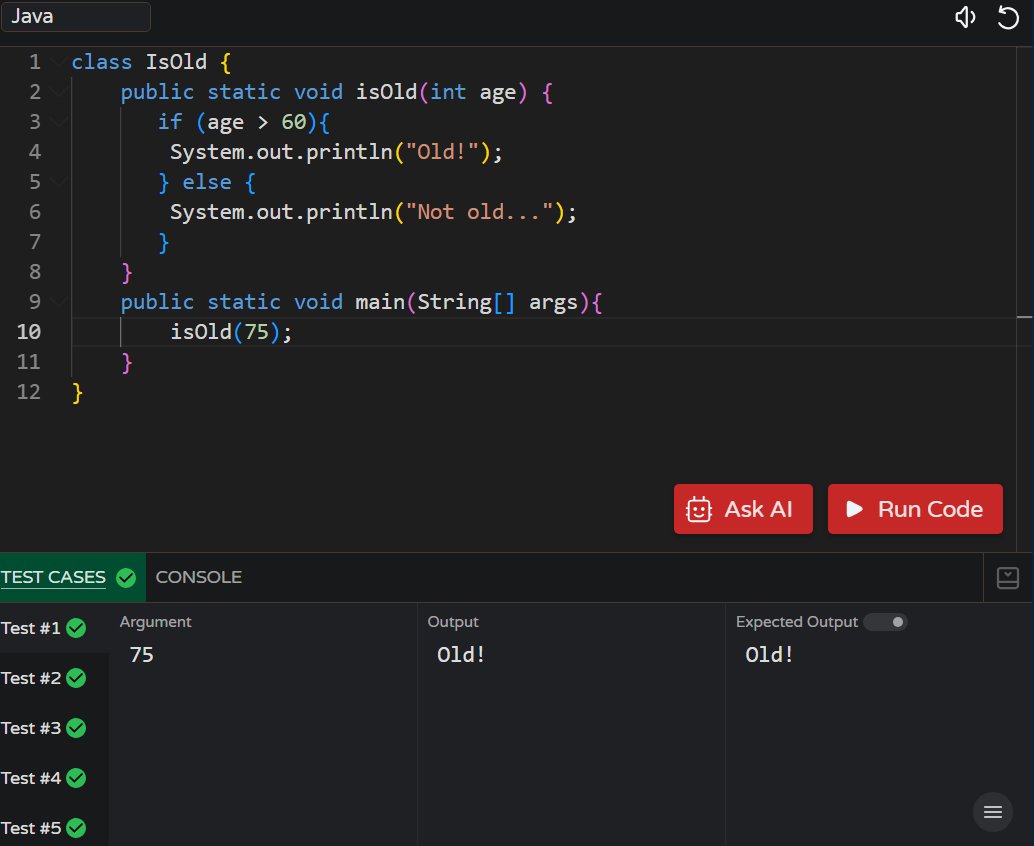1034x846 pixels.
Task: Mute sound using the speaker icon
Action: (x=963, y=17)
